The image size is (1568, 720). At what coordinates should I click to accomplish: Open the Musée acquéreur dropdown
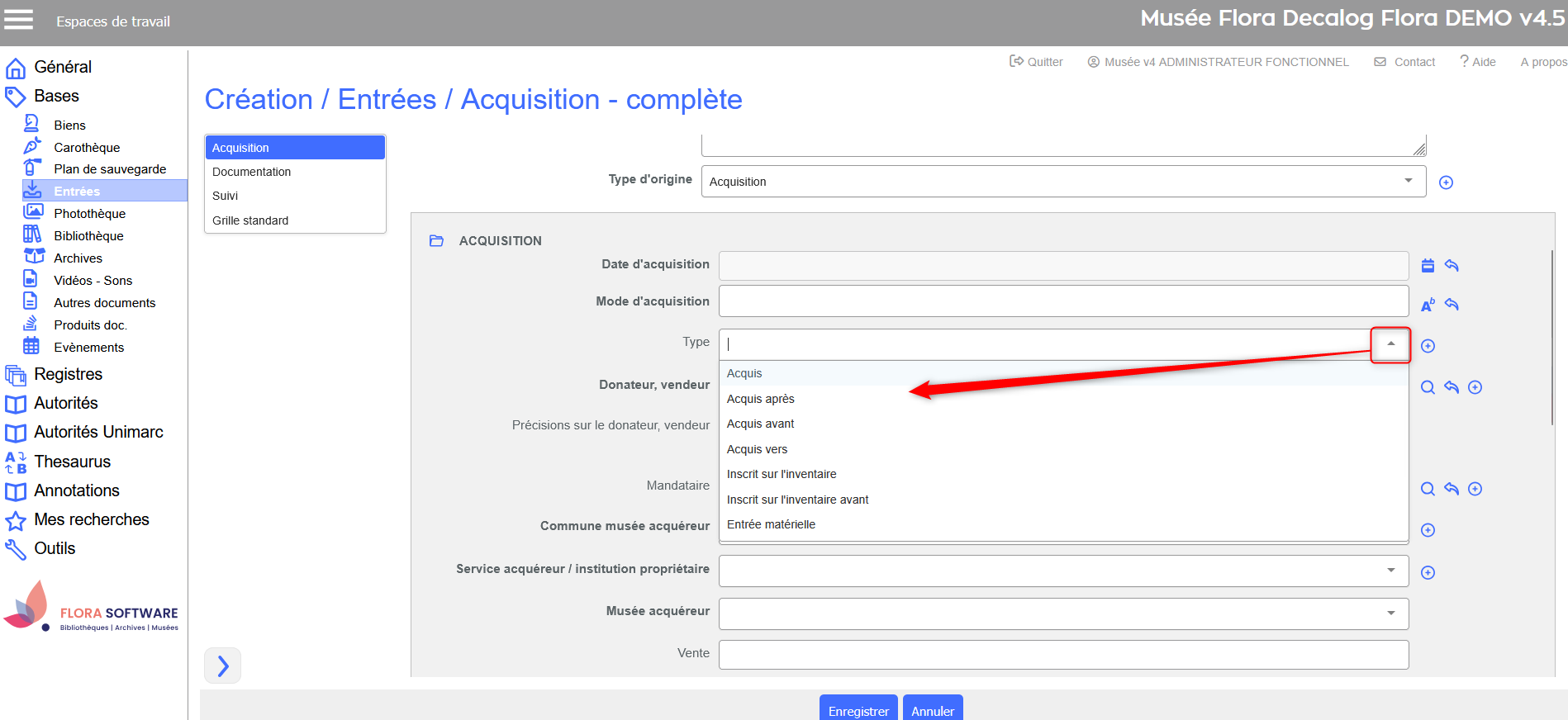1390,613
